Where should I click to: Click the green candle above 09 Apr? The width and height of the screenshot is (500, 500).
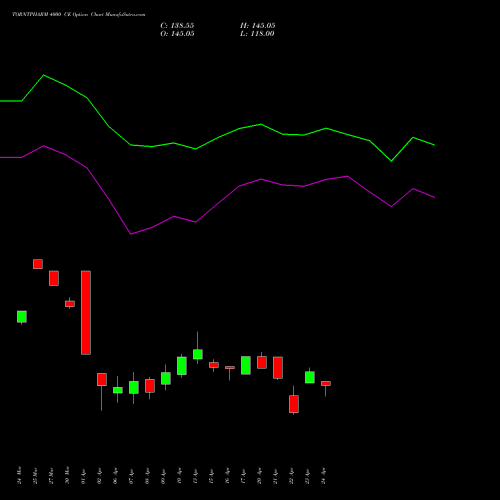tap(166, 378)
